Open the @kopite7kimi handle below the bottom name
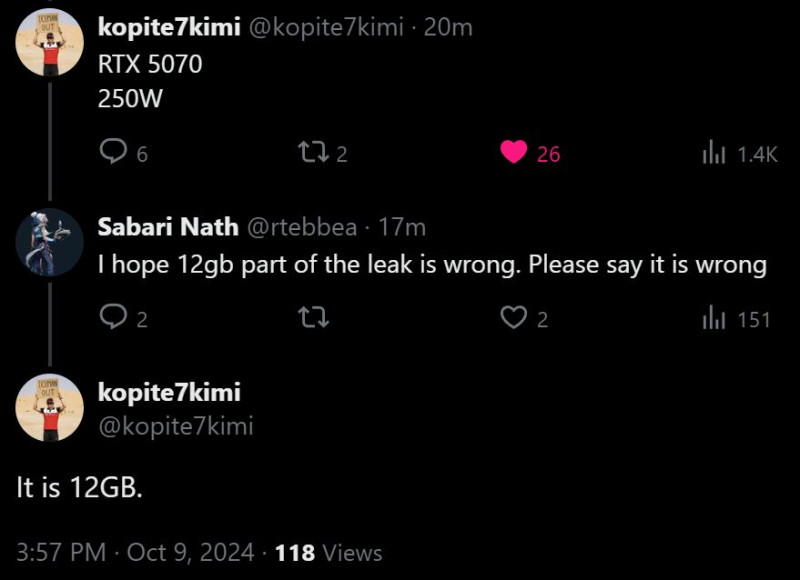This screenshot has width=800, height=580. click(x=175, y=426)
